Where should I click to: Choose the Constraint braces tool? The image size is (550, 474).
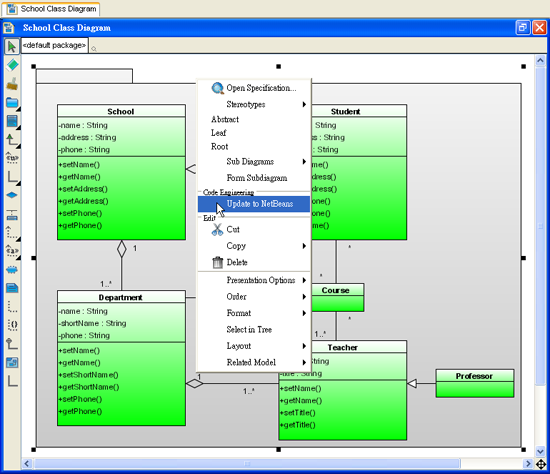coord(12,325)
